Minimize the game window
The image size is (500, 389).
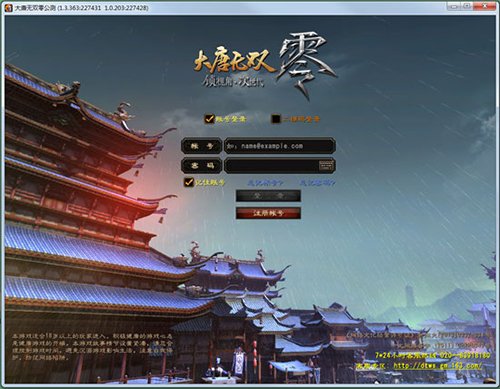click(x=453, y=6)
